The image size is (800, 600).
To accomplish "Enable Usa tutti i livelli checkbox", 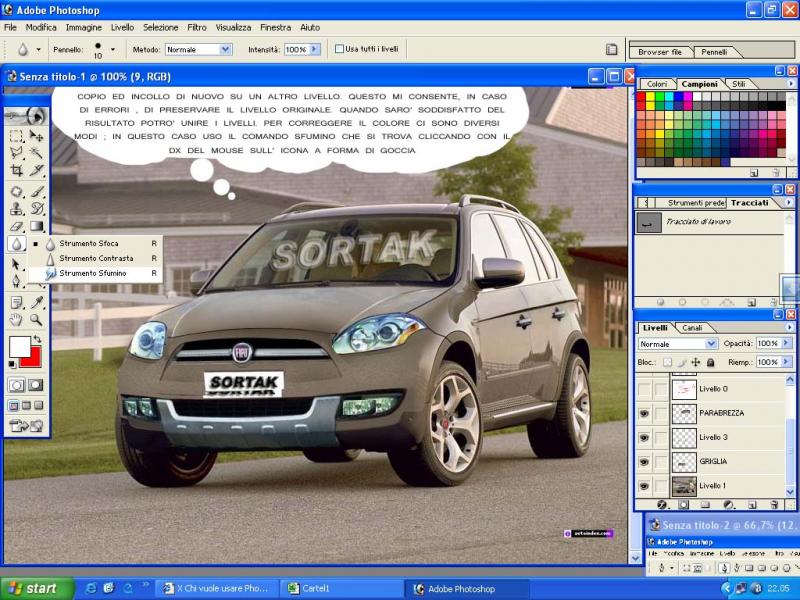I will (x=339, y=49).
